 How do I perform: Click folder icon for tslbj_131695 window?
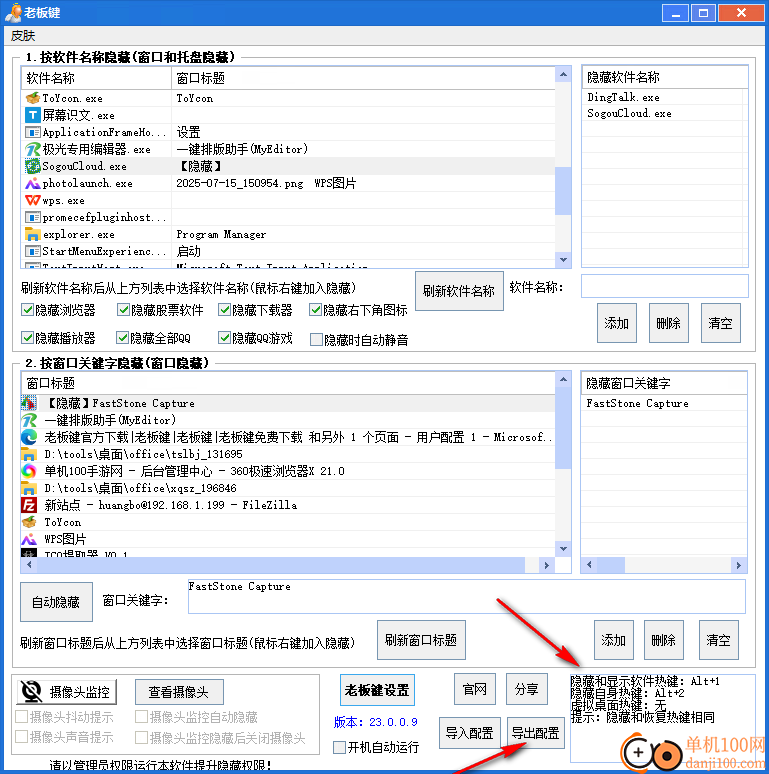point(29,454)
